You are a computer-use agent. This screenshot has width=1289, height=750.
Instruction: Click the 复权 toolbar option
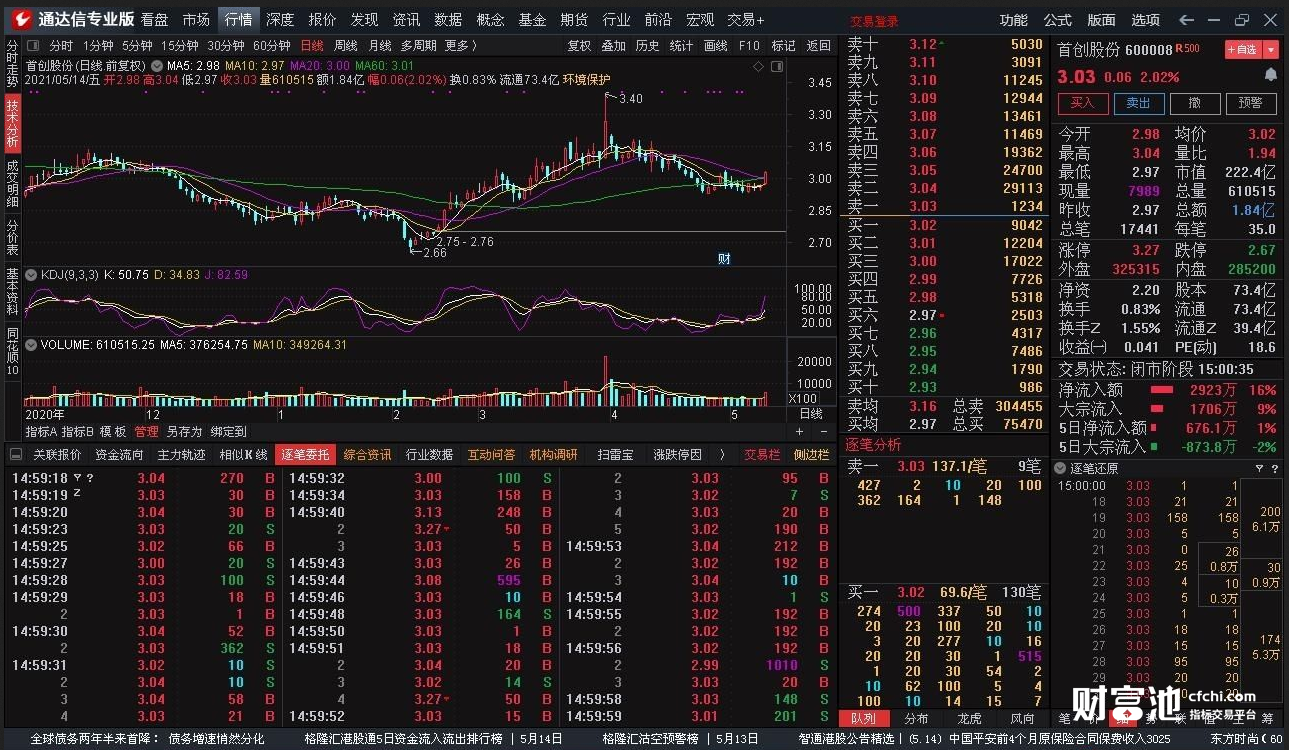[x=579, y=45]
